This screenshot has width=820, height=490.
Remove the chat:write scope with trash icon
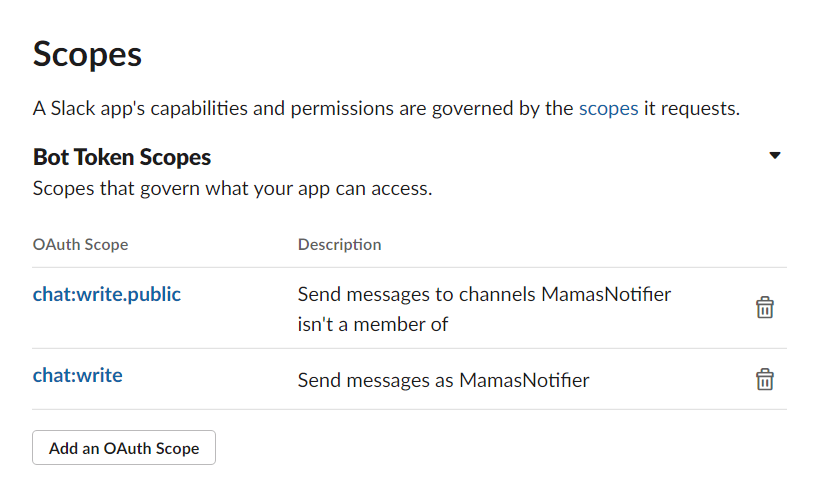(764, 379)
